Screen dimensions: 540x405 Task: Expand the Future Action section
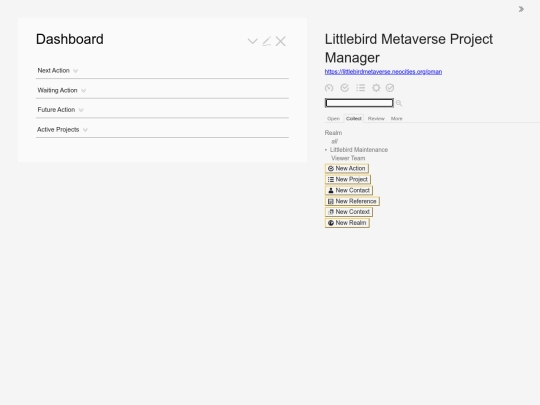tap(60, 110)
